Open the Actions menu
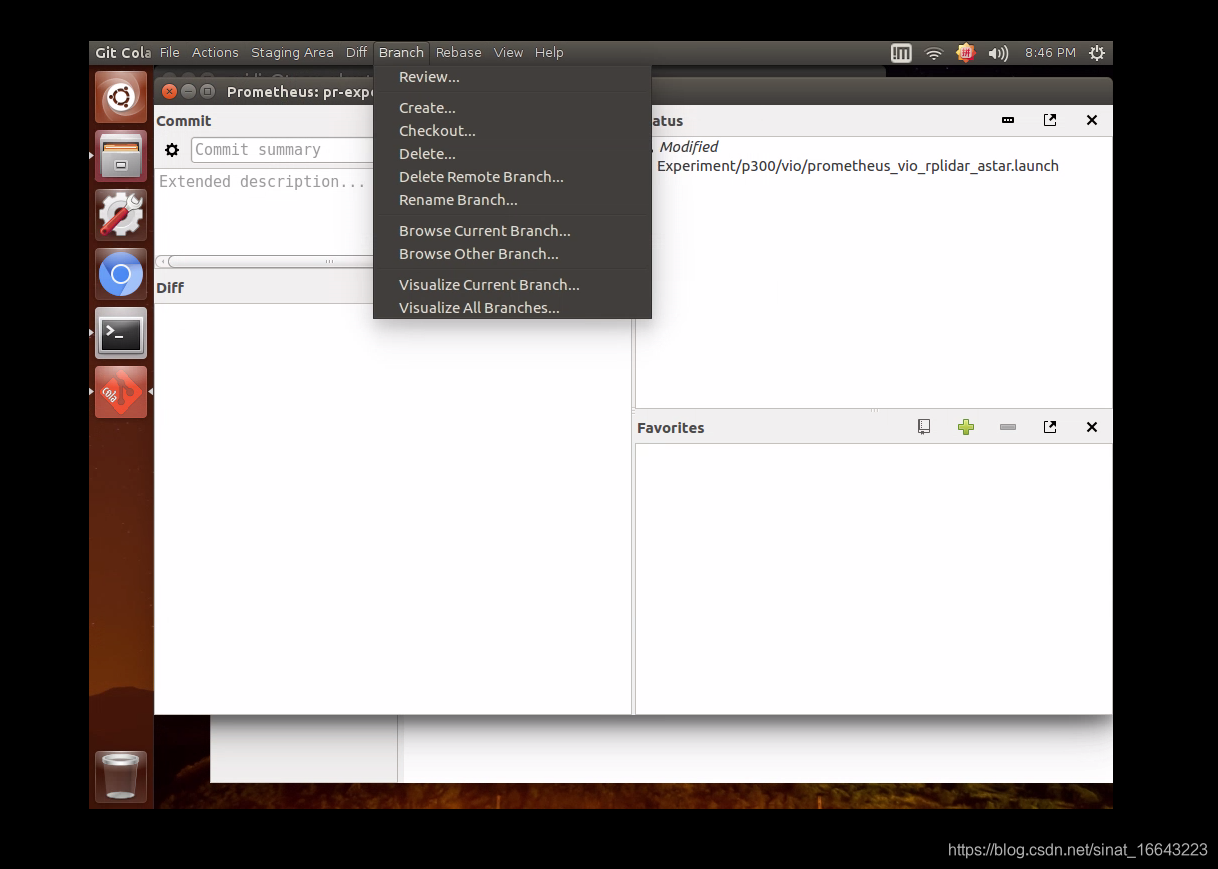 click(215, 53)
